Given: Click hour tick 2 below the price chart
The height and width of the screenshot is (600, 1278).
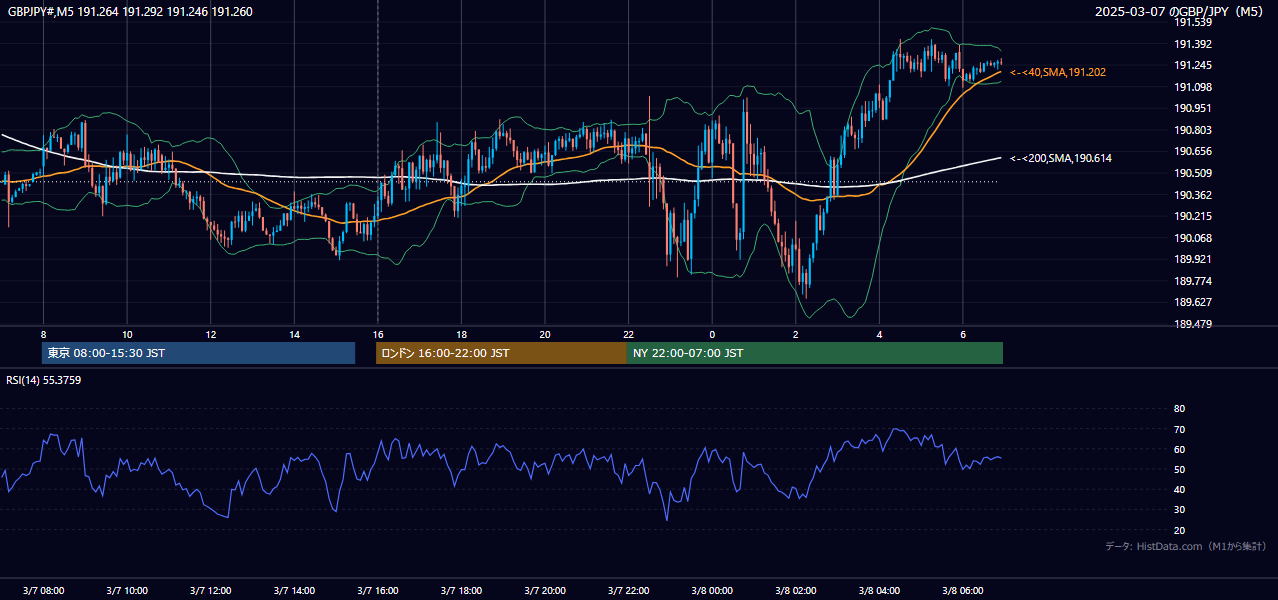Looking at the screenshot, I should click(x=796, y=334).
